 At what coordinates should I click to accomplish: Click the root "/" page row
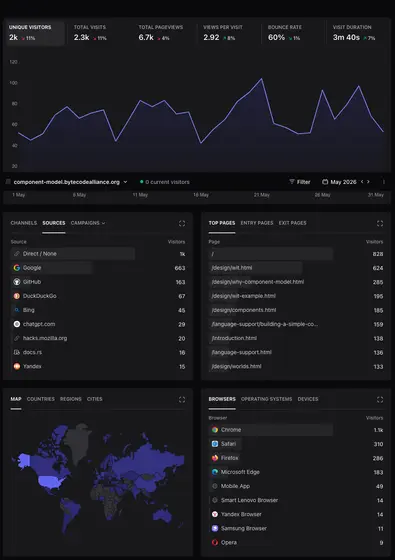pyautogui.click(x=296, y=254)
